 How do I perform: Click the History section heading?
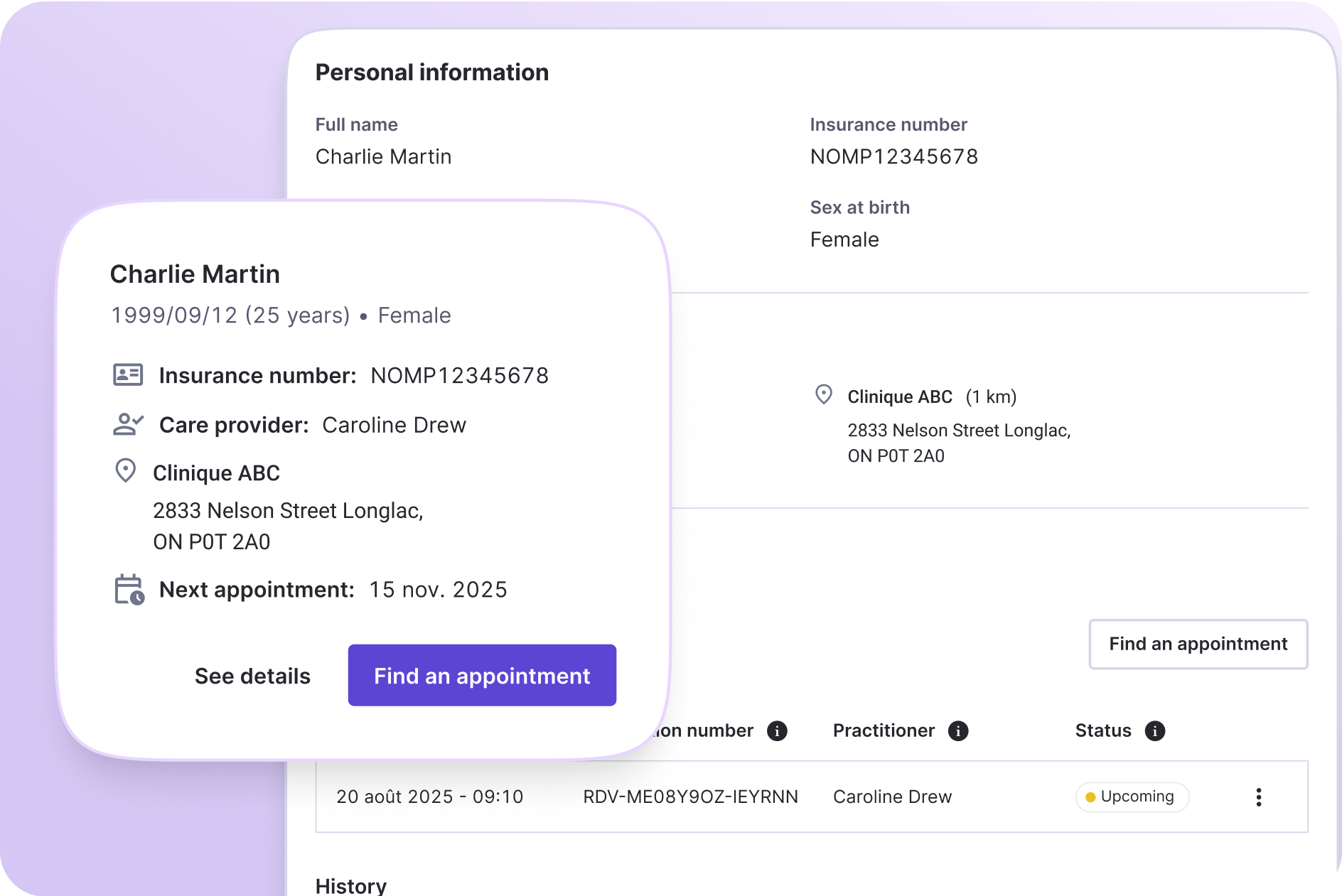[351, 885]
